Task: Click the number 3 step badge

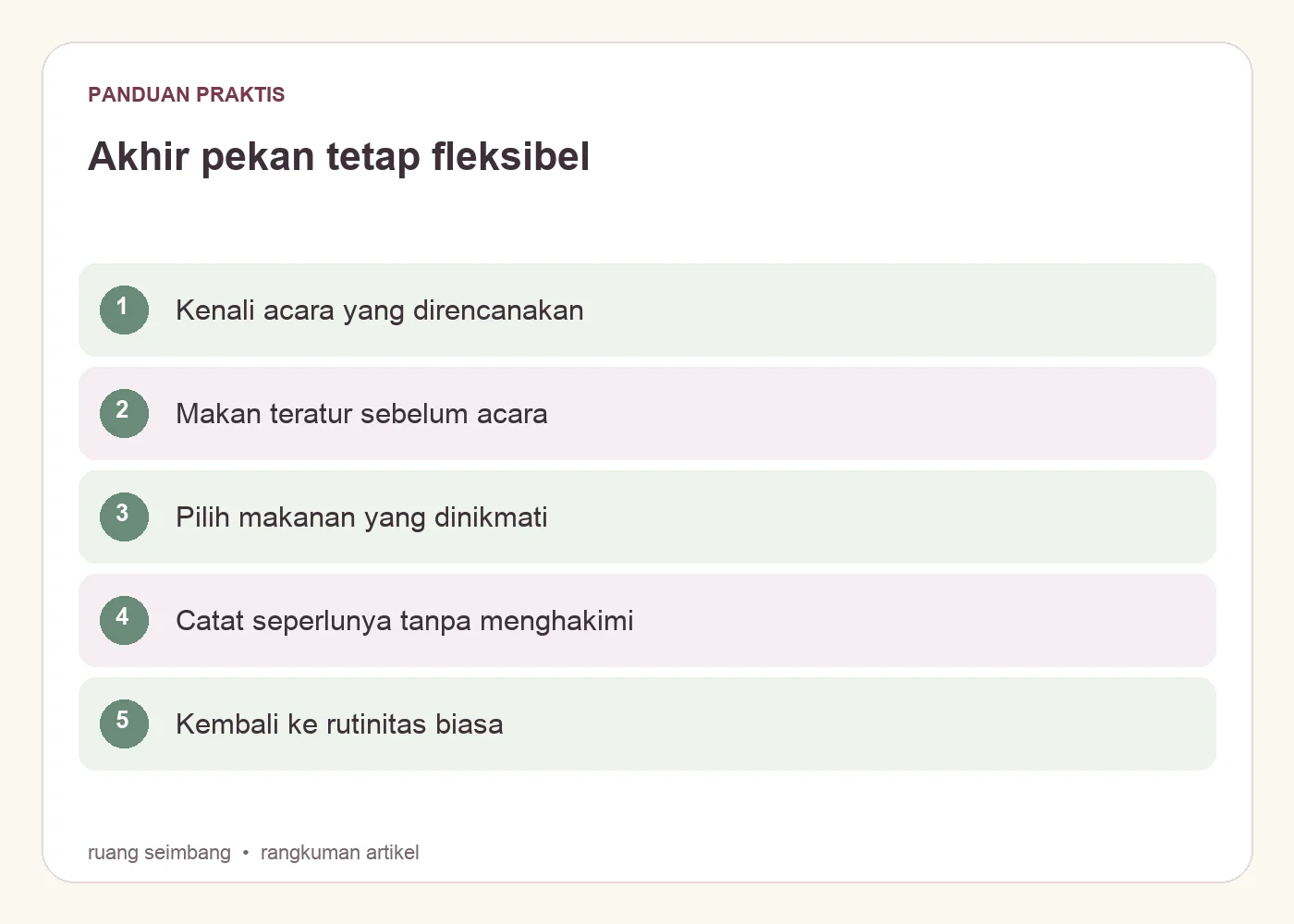Action: coord(124,517)
